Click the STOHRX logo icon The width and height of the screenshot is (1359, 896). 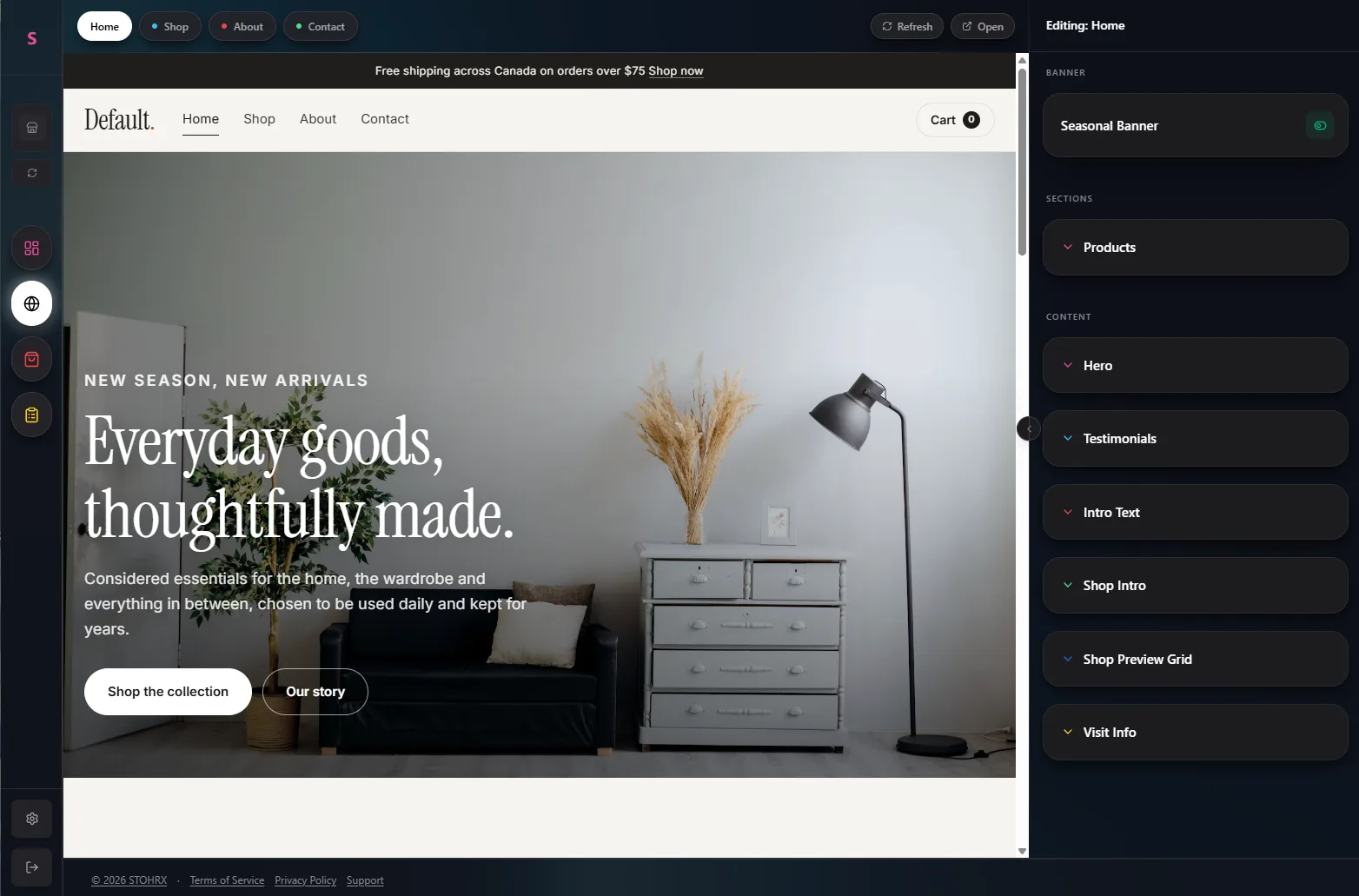pyautogui.click(x=32, y=38)
